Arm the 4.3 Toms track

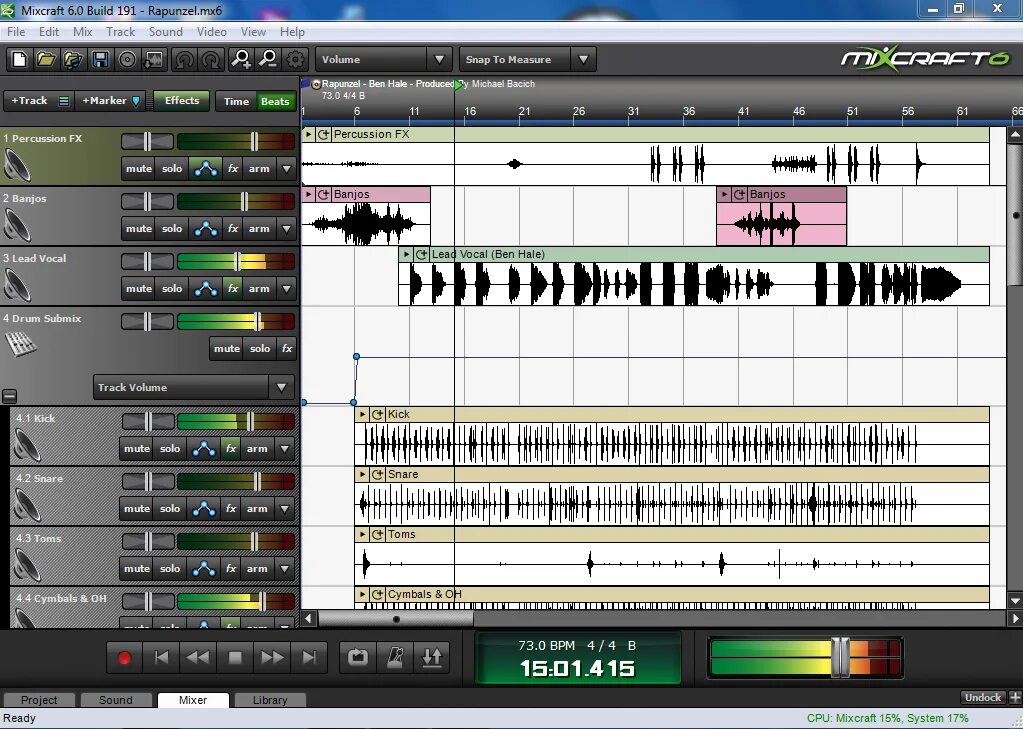(x=257, y=568)
